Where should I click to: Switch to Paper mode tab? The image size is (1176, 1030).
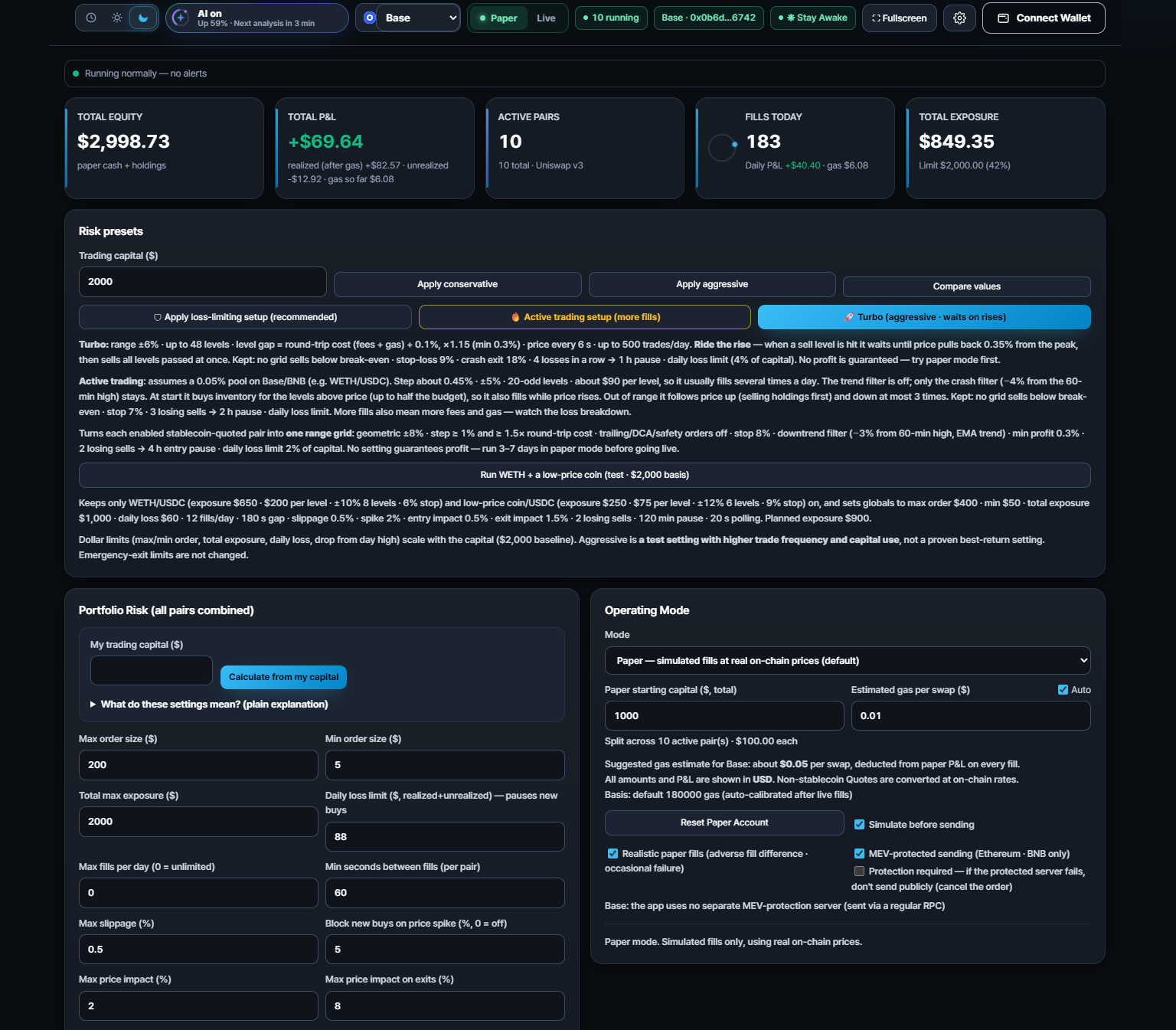point(498,18)
